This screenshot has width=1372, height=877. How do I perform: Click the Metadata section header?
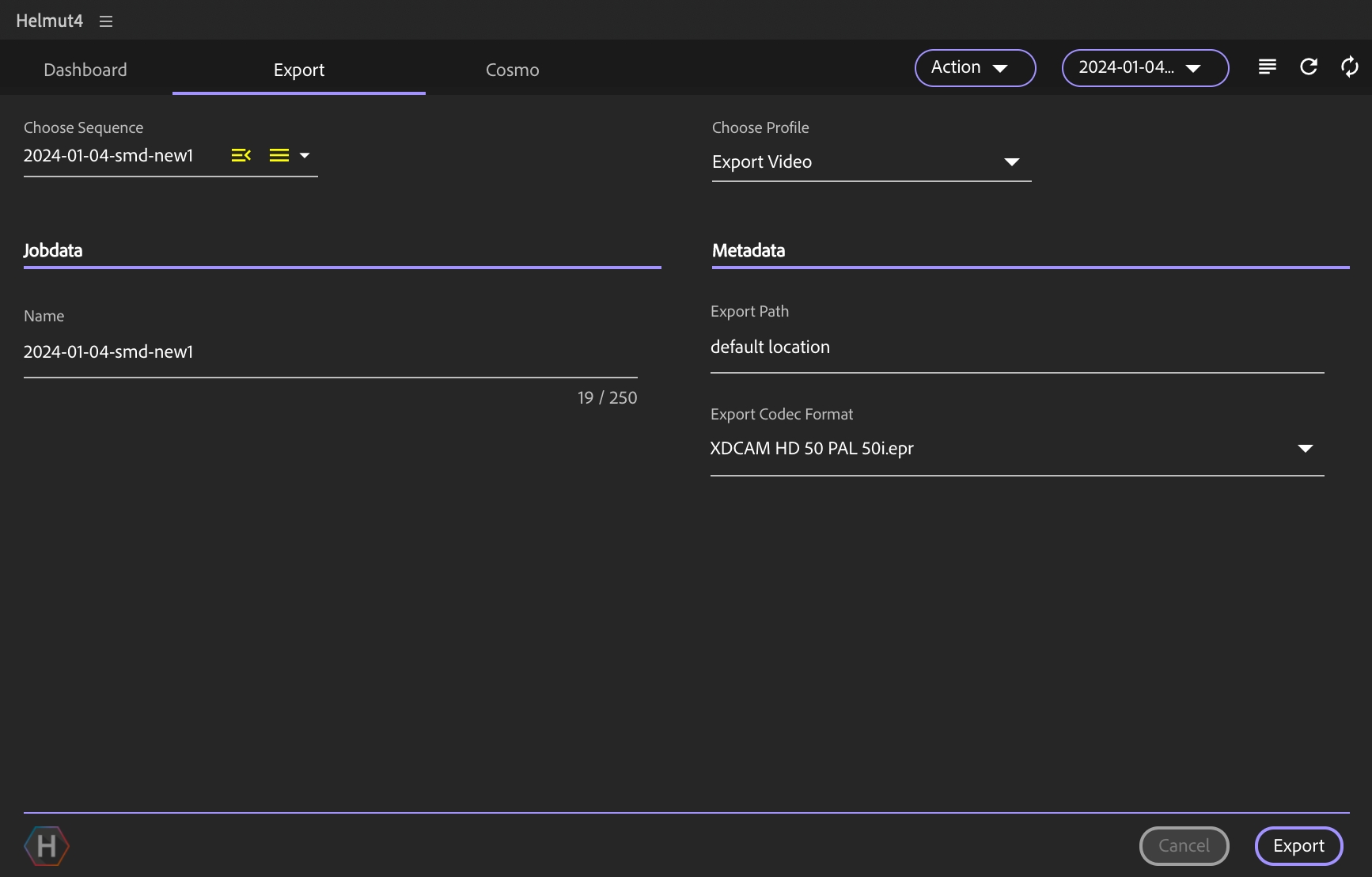point(749,251)
